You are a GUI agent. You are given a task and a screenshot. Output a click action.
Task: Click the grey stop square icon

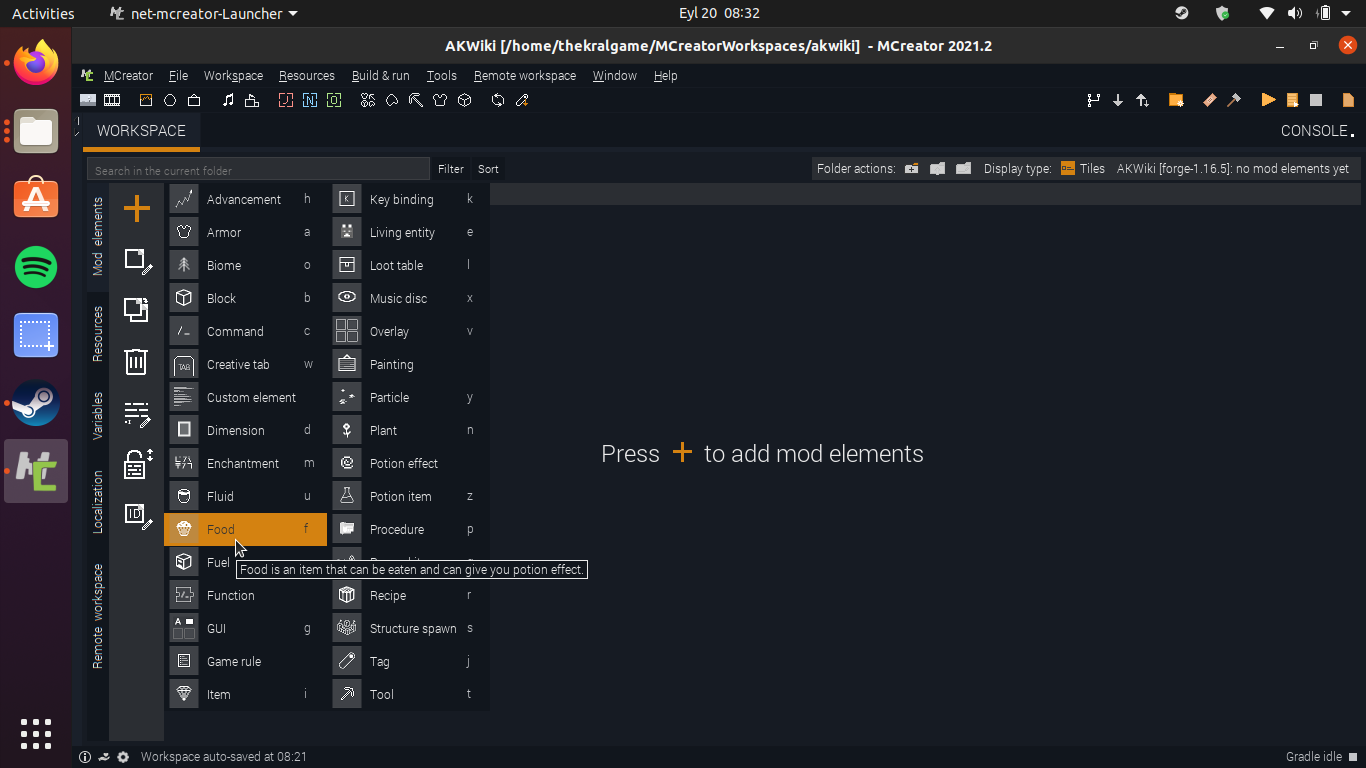pyautogui.click(x=1316, y=100)
